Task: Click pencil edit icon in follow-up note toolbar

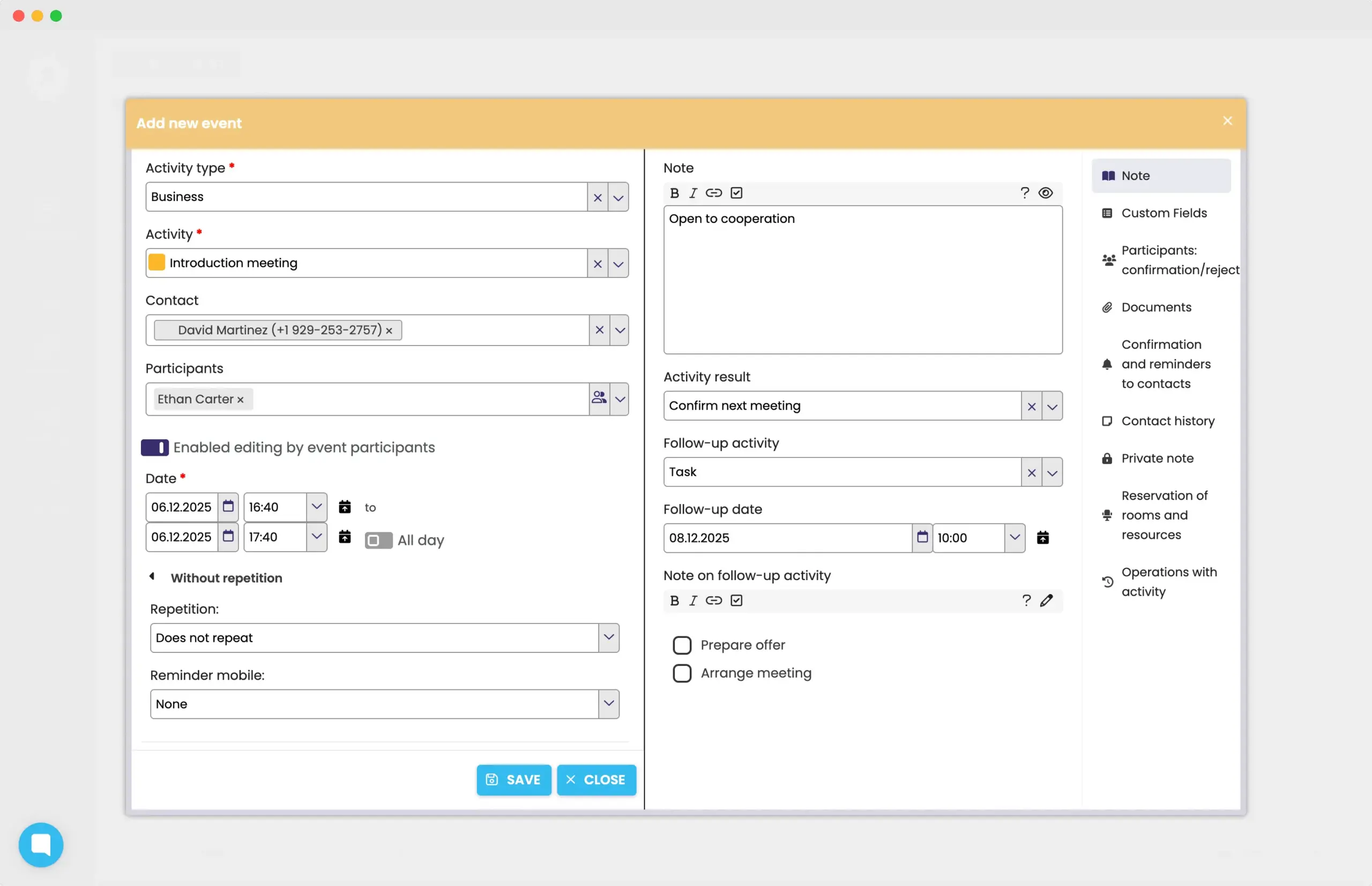Action: [1046, 600]
